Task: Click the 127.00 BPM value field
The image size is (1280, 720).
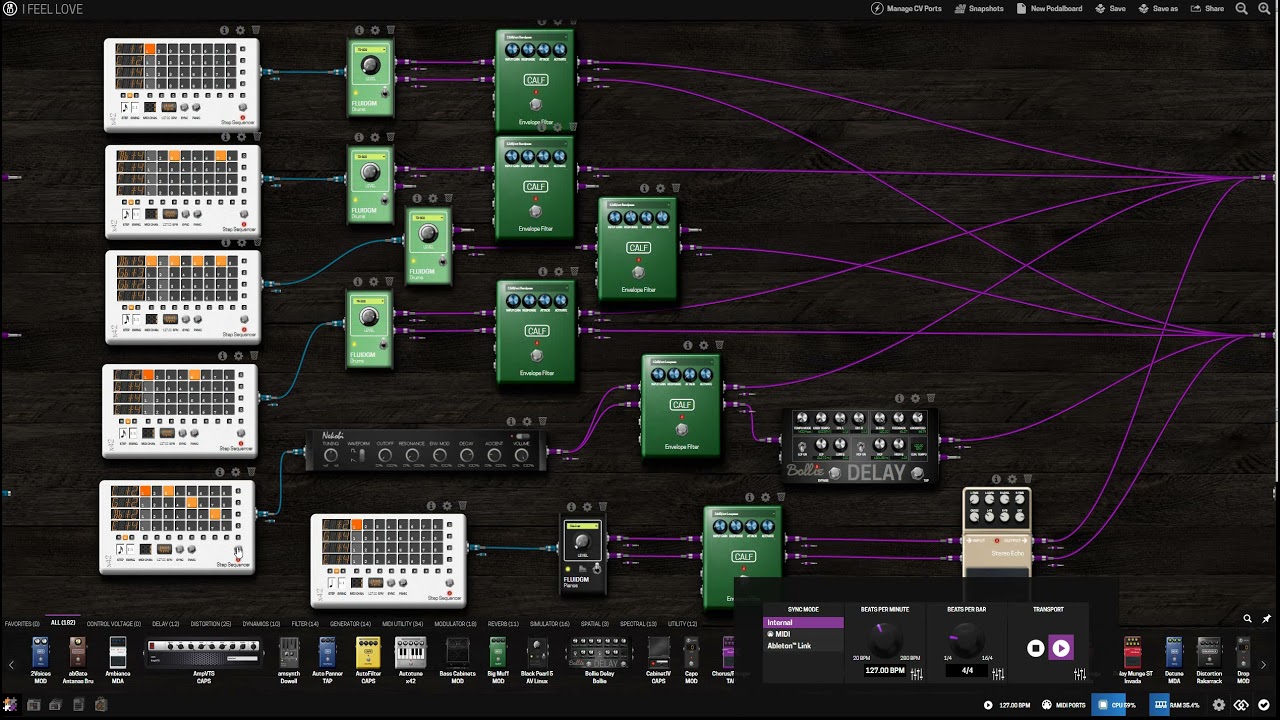Action: click(885, 670)
